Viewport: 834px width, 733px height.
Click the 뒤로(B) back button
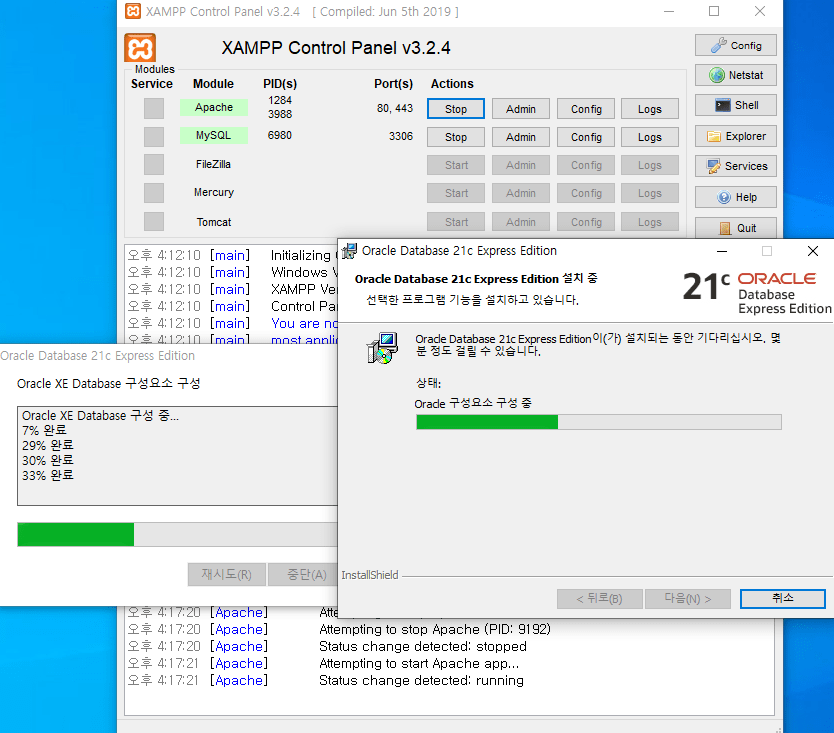point(599,598)
